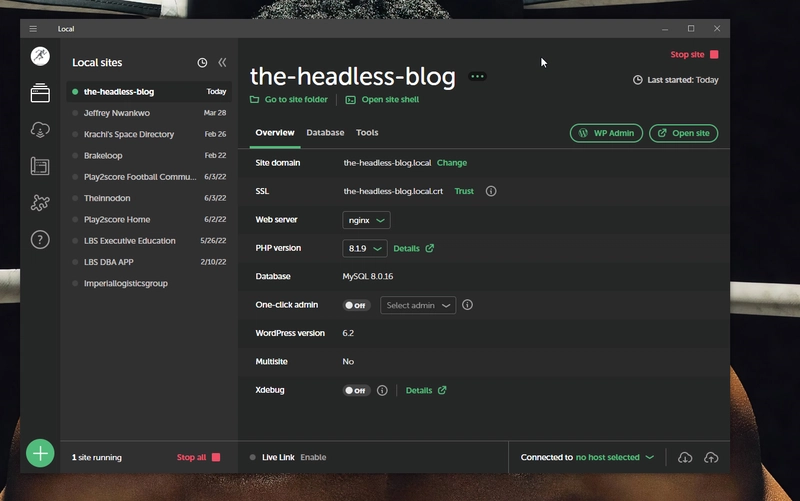800x501 pixels.
Task: Open the Add-ons puzzle icon in sidebar
Action: tap(40, 203)
